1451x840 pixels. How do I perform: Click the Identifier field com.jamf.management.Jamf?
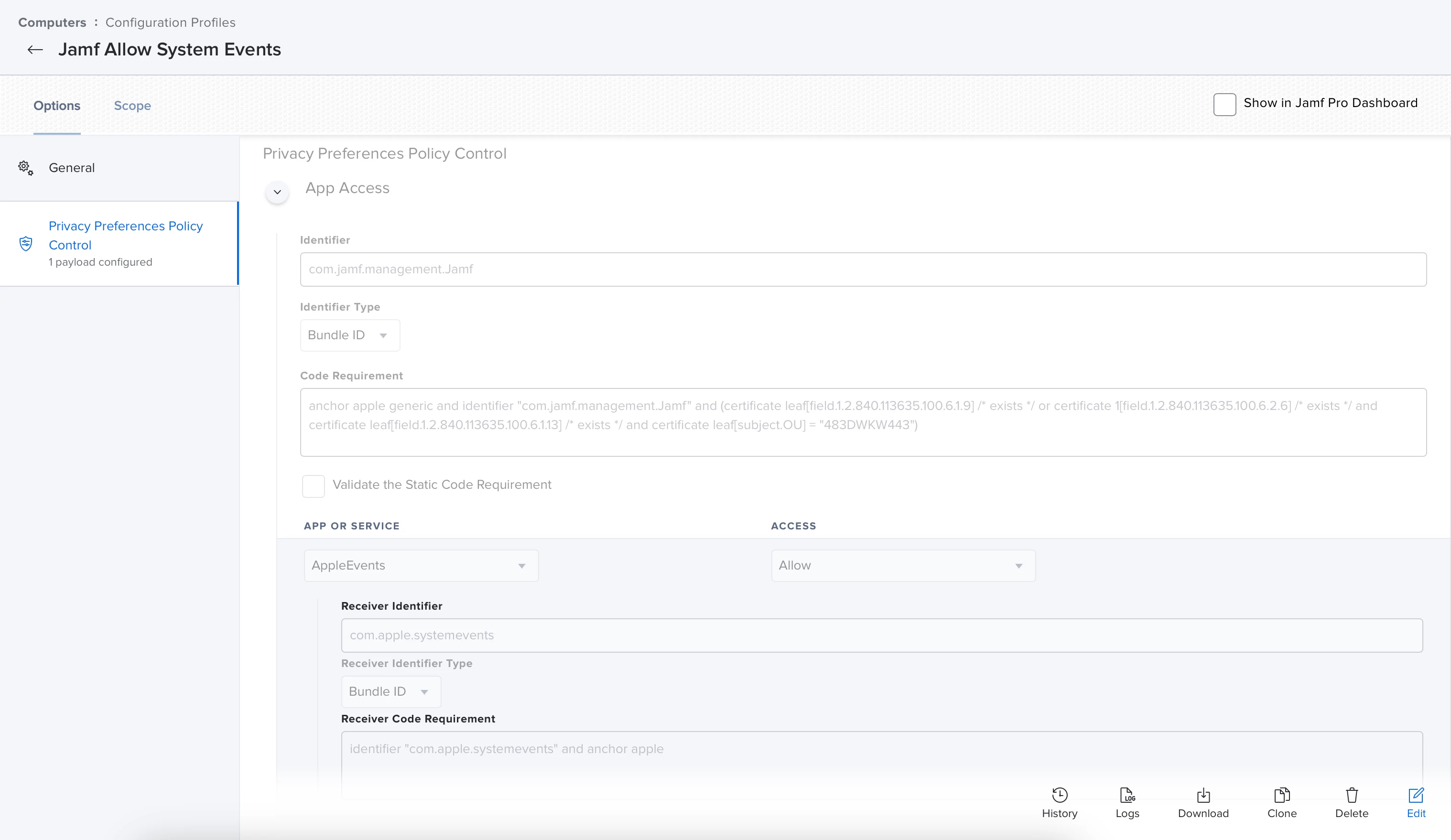click(x=863, y=269)
